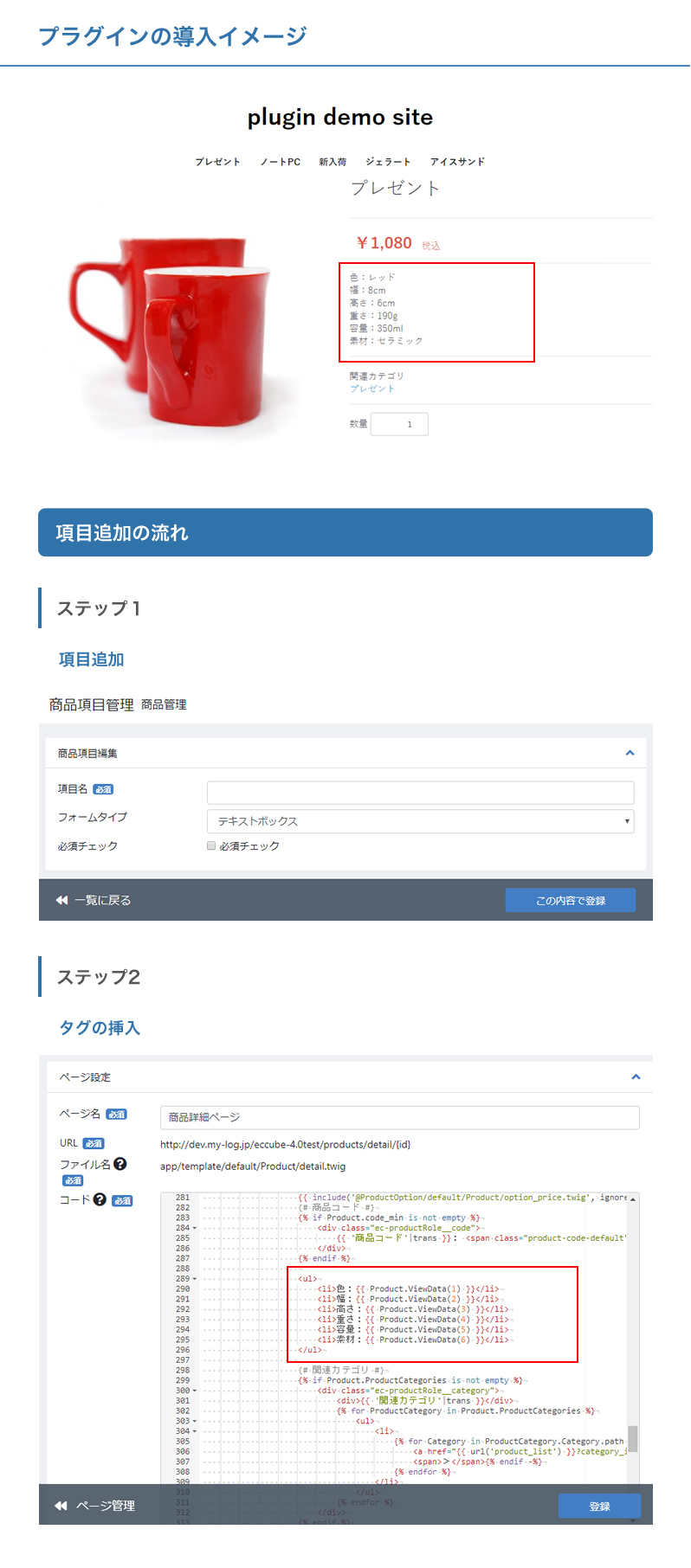Image resolution: width=691 pixels, height=1568 pixels.
Task: Open the ノートPC menu item
Action: click(x=281, y=162)
